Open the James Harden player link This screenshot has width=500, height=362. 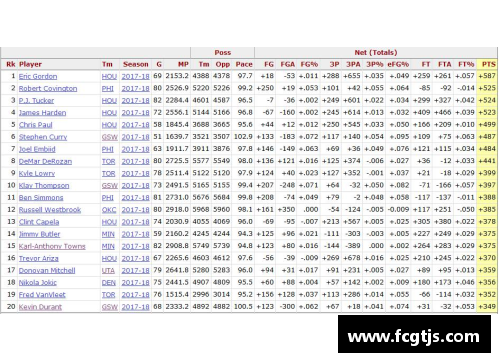(x=42, y=113)
